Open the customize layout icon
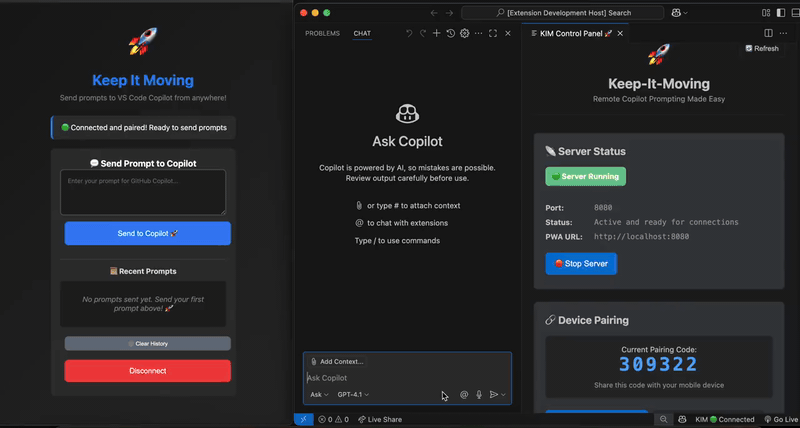This screenshot has width=800, height=428. pyautogui.click(x=766, y=13)
